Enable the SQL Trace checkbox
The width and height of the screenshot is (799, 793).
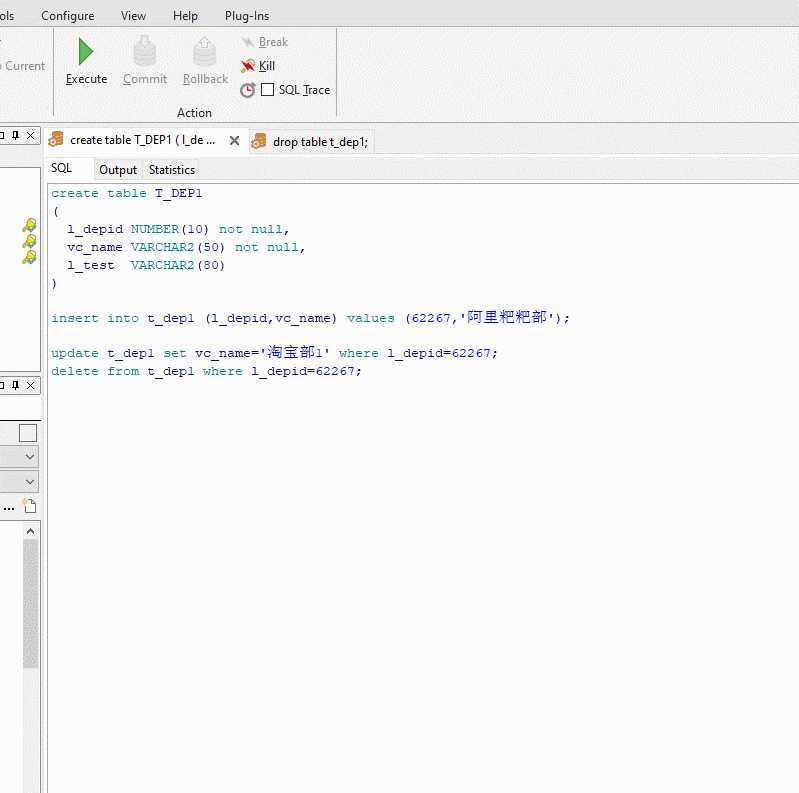(268, 90)
